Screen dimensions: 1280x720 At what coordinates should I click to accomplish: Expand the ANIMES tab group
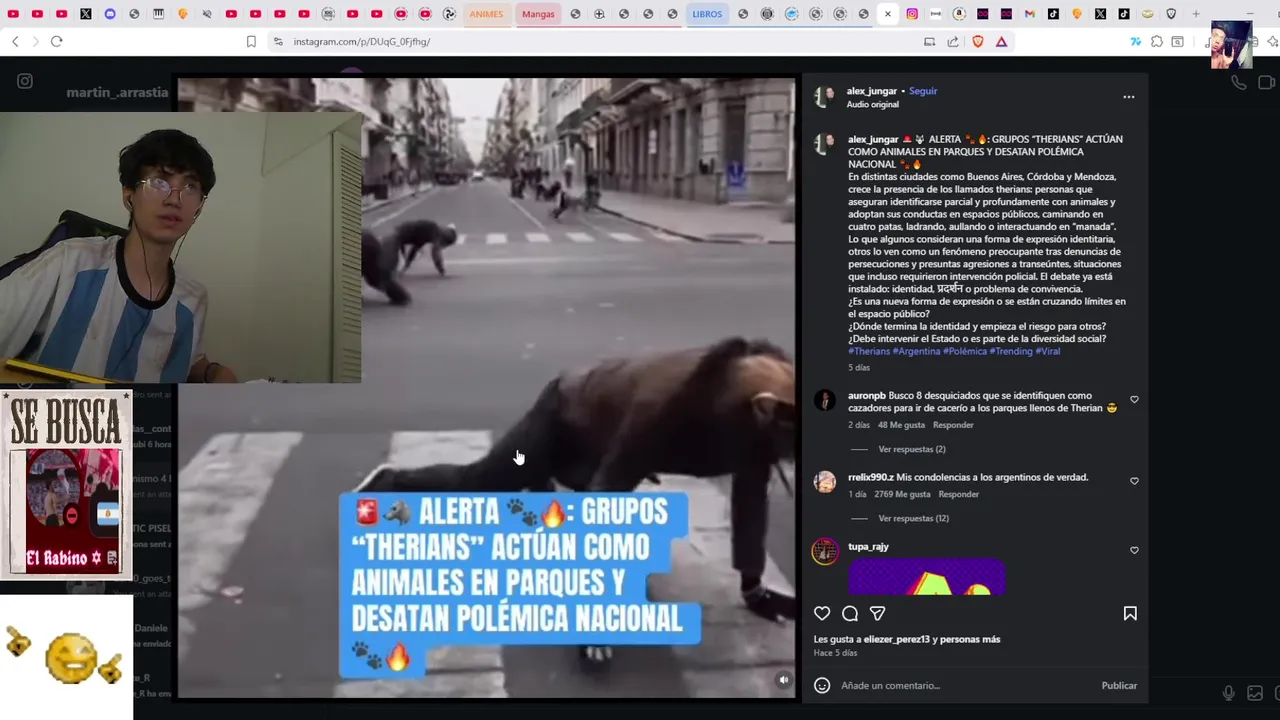[x=486, y=14]
